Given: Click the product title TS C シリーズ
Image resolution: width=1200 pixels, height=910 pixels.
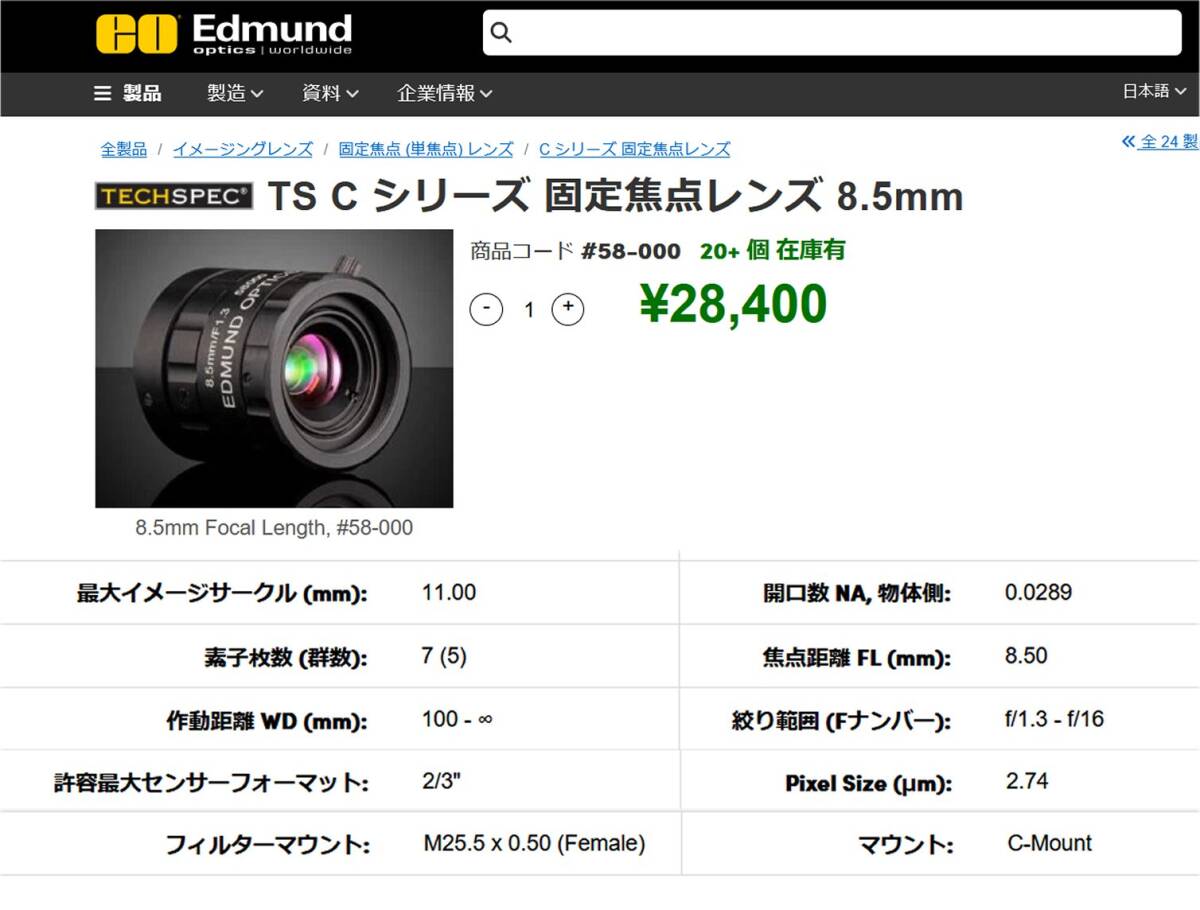Looking at the screenshot, I should click(x=614, y=196).
